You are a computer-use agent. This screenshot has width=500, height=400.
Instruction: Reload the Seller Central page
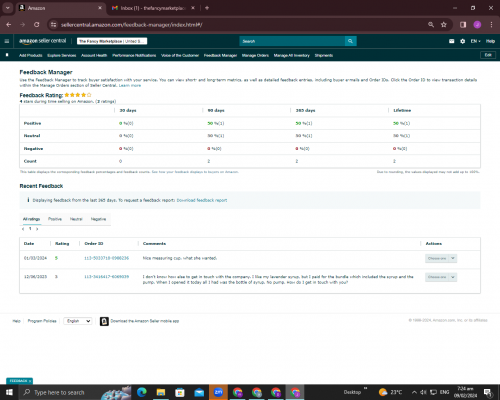tap(37, 25)
